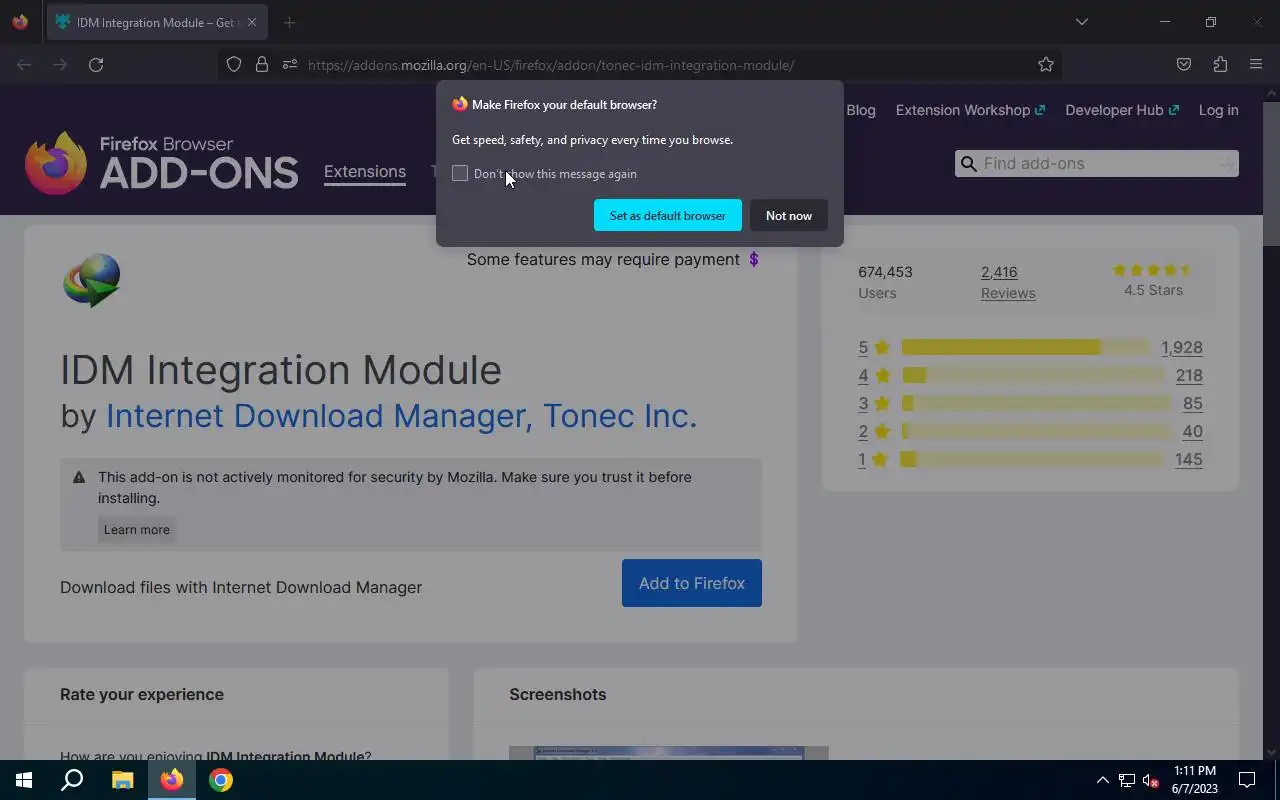Open File Explorer from taskbar

point(122,780)
